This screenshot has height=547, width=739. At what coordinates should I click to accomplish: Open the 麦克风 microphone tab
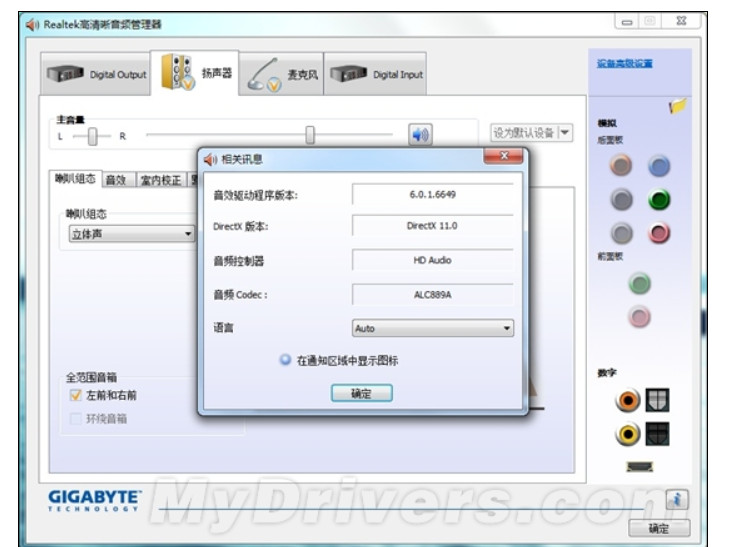coord(281,74)
